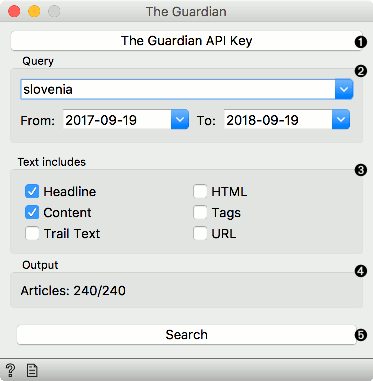
Task: Open the help question mark icon
Action: [x=10, y=370]
